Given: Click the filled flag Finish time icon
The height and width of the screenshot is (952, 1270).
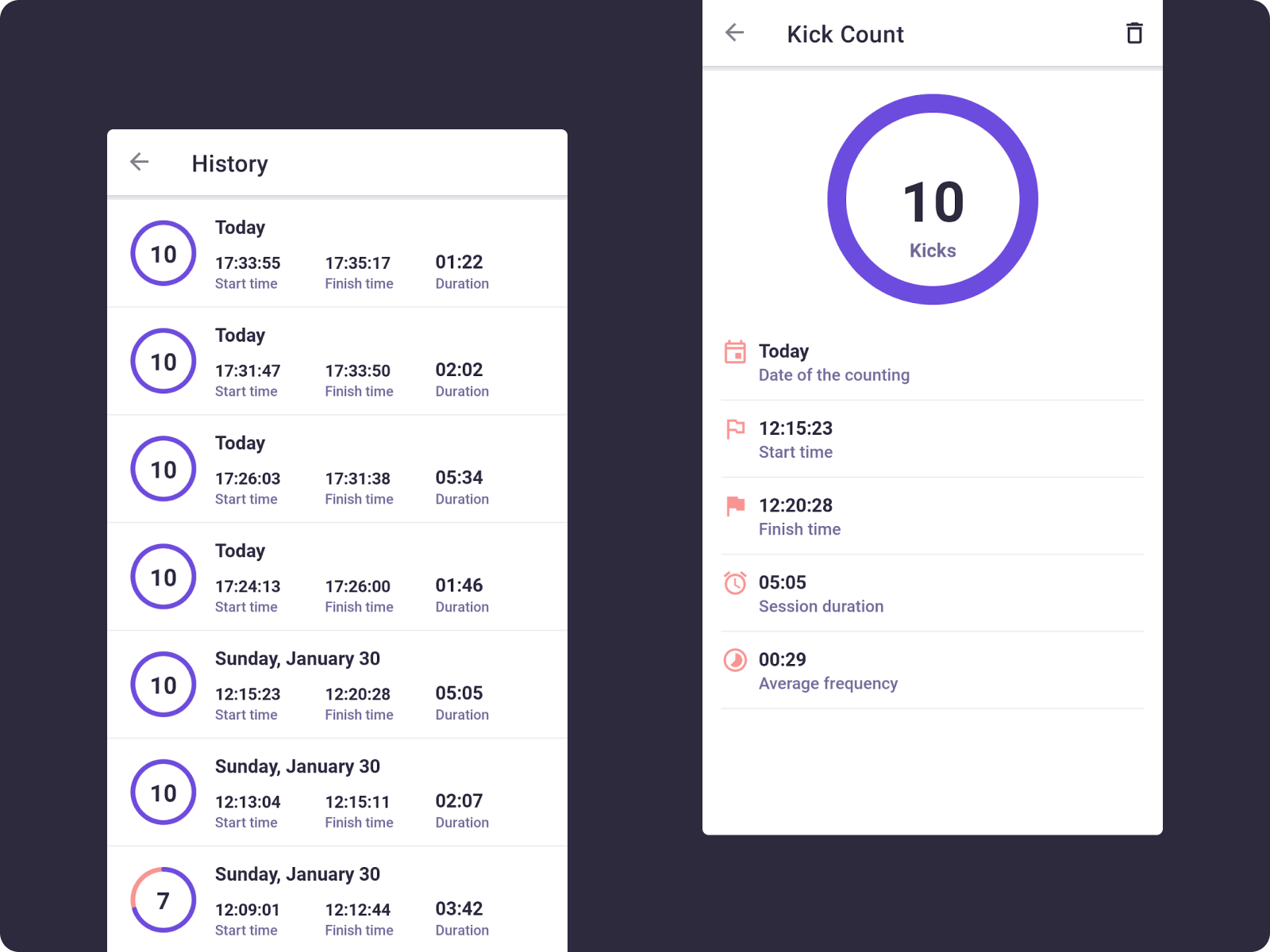Looking at the screenshot, I should pos(735,506).
